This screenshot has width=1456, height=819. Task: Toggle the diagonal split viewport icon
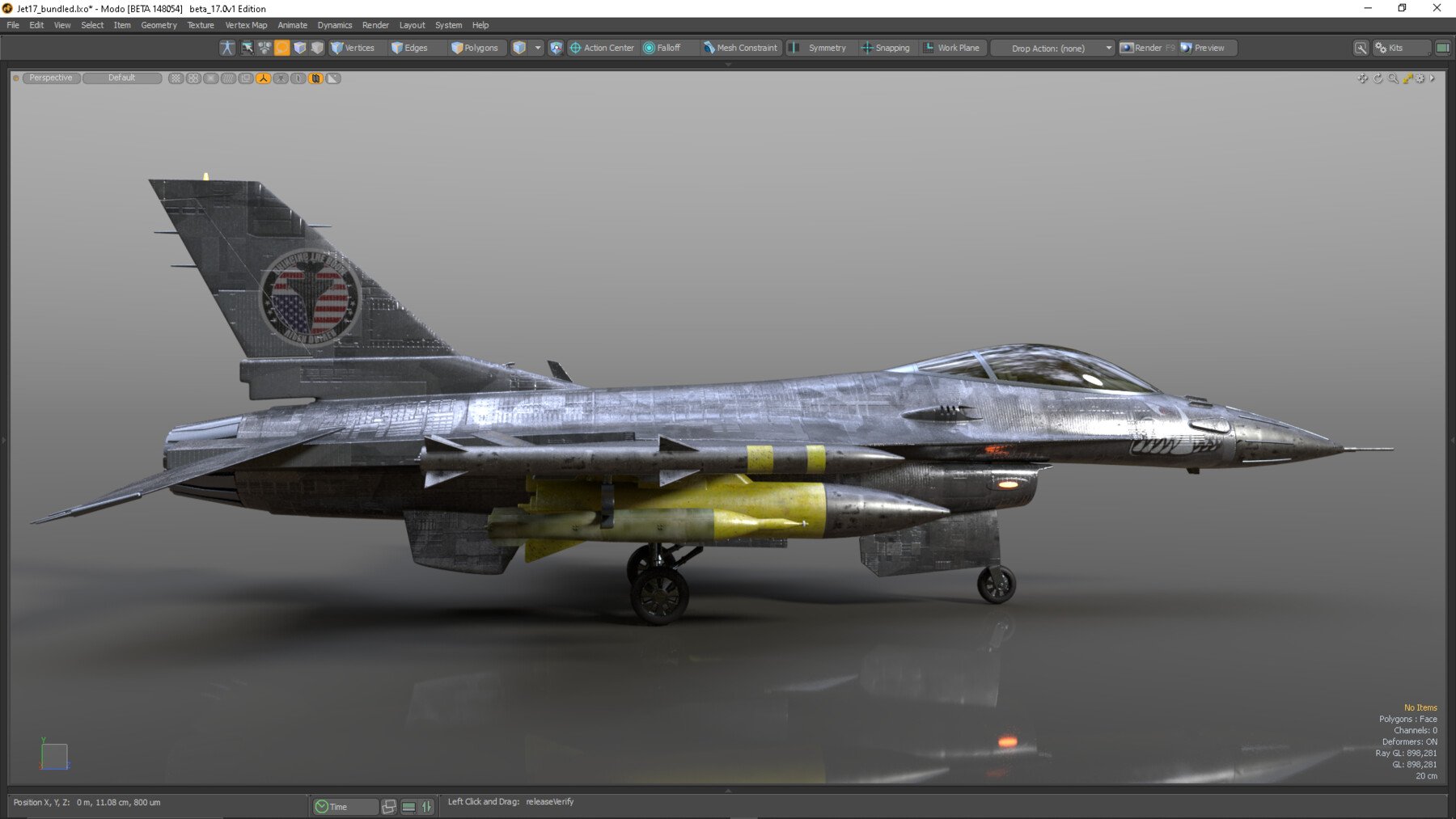click(333, 78)
